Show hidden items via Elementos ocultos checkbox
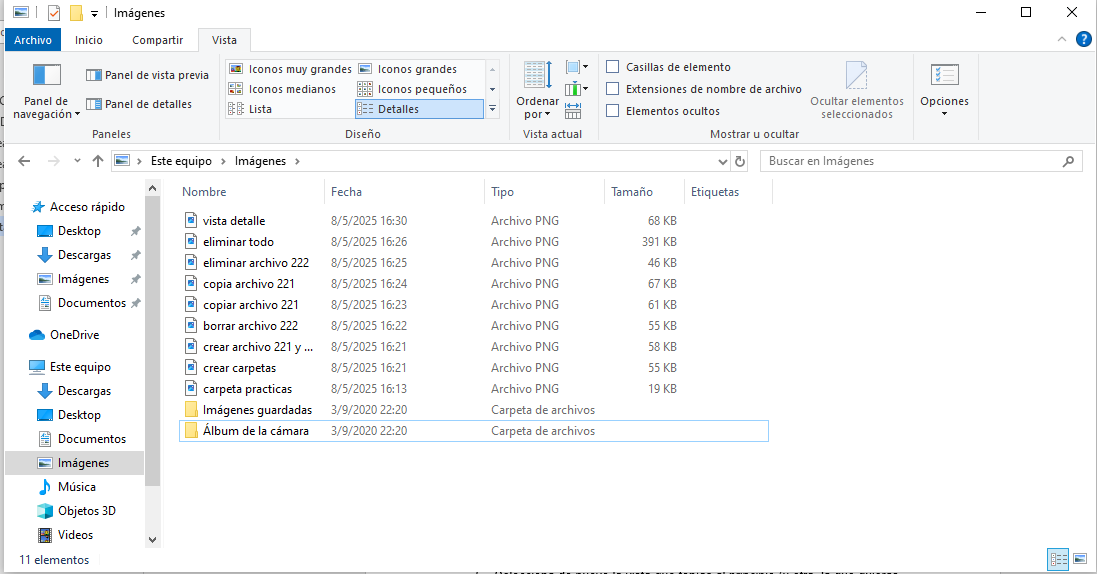 612,111
